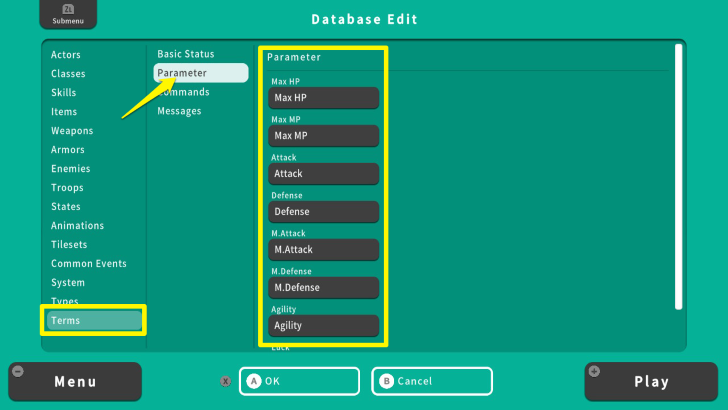Switch to Messages section
The width and height of the screenshot is (728, 410).
pyautogui.click(x=179, y=111)
